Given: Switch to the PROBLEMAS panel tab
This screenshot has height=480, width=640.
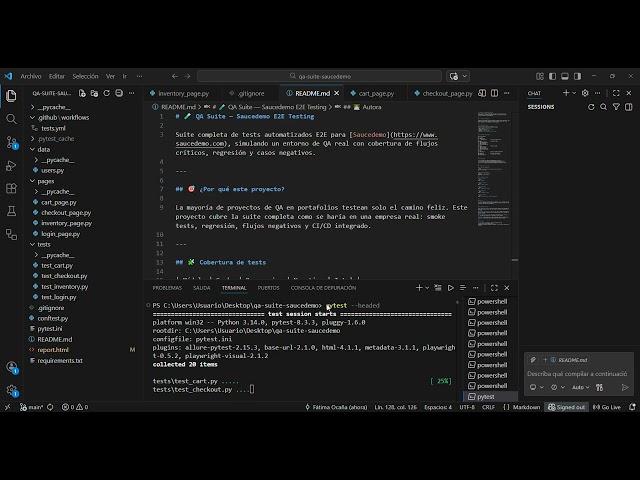Looking at the screenshot, I should click(x=167, y=288).
